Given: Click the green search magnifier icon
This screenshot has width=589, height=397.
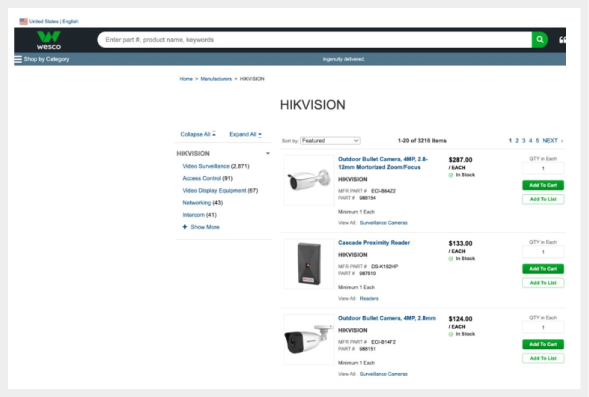Looking at the screenshot, I should 540,39.
